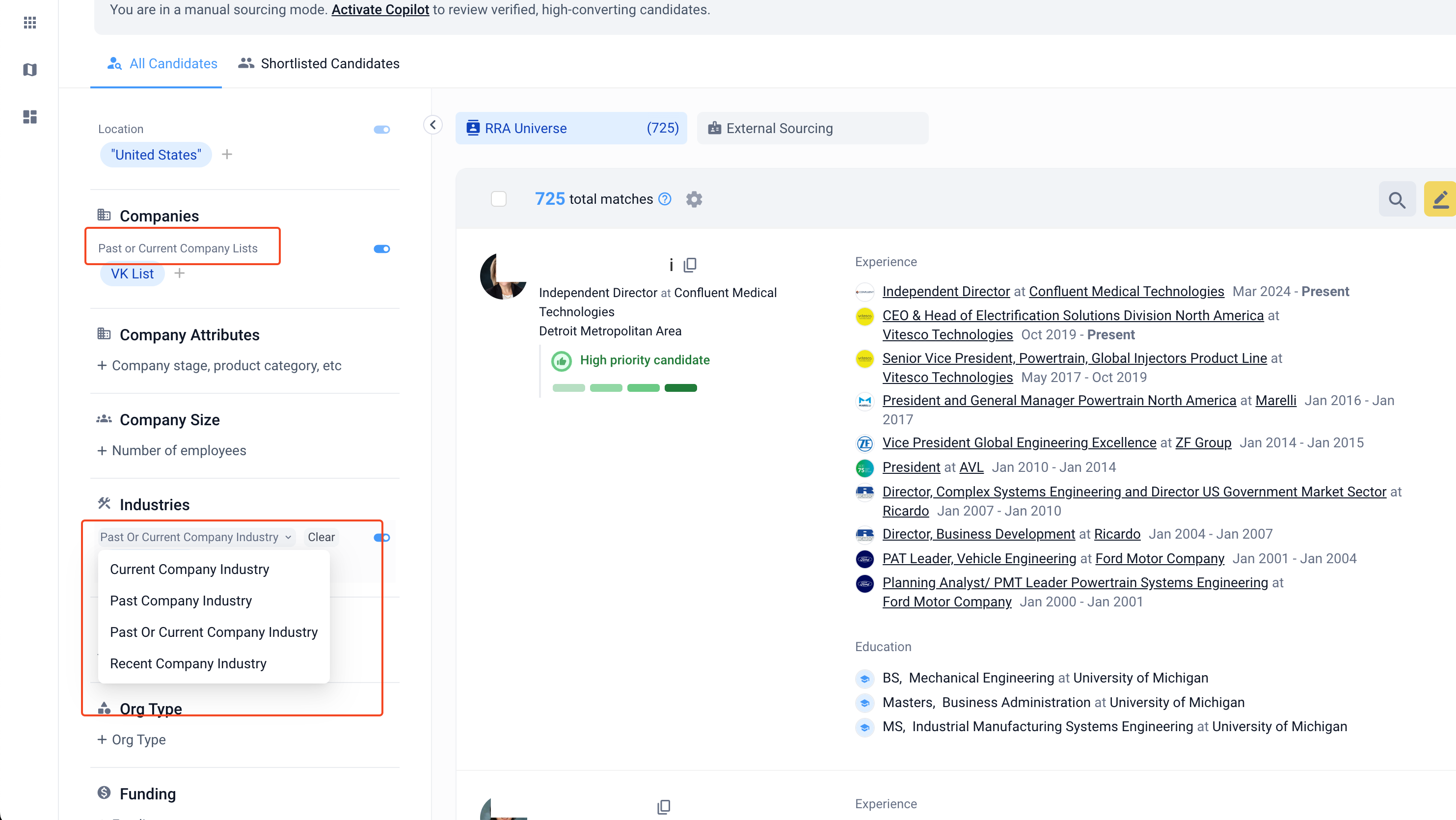Click the info icon beside first candidate
Screen dimensions: 1456x820
671,265
